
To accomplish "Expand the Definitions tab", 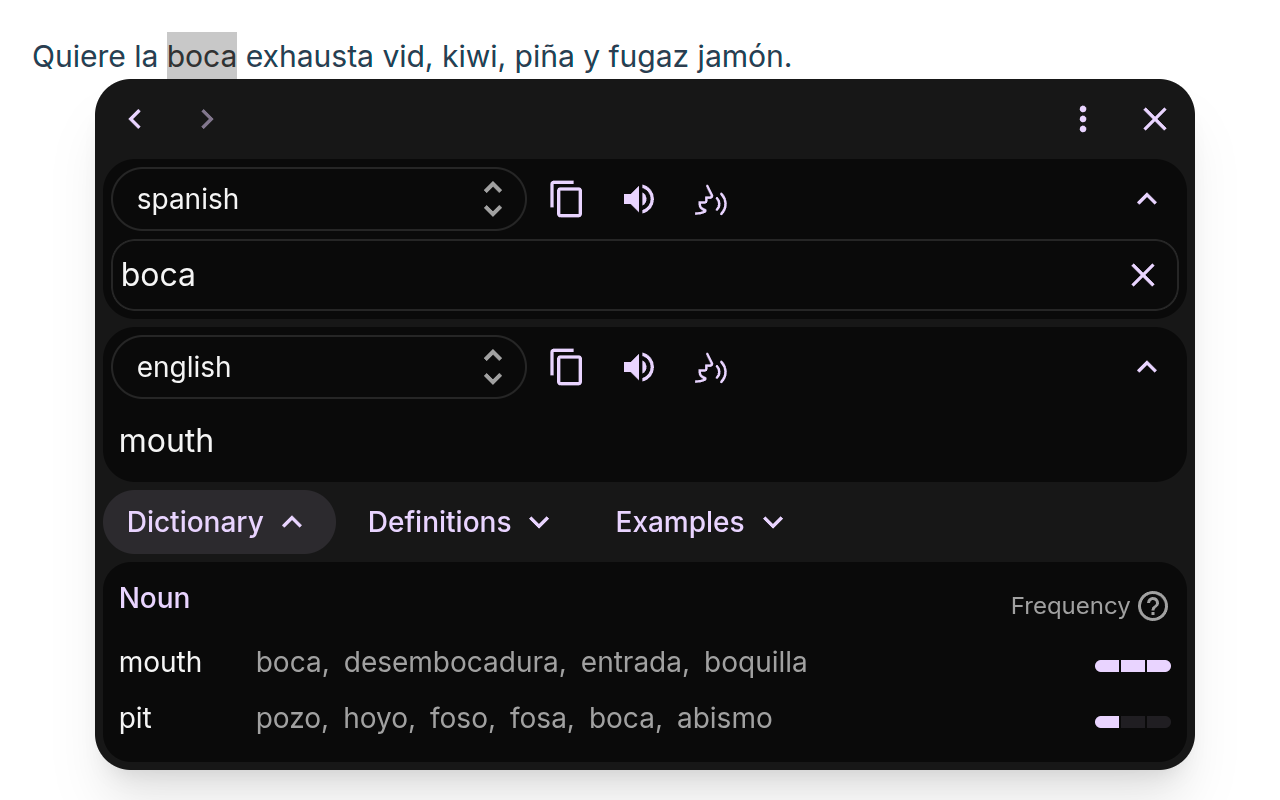I will click(459, 522).
